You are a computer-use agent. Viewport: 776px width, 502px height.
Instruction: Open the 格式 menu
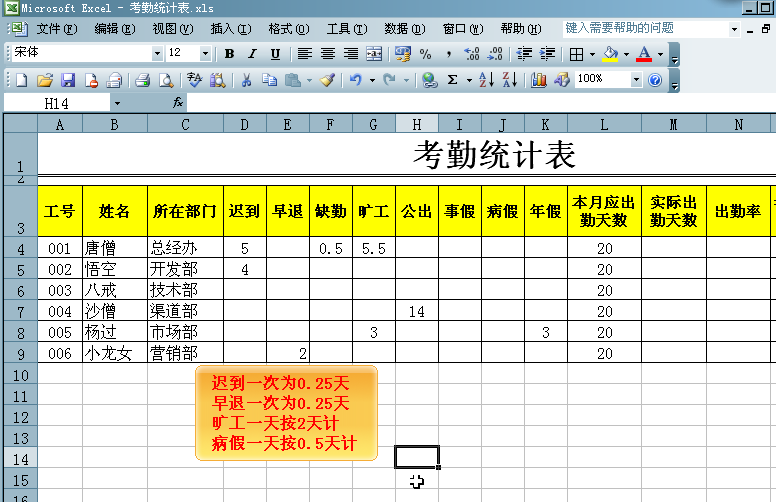289,29
